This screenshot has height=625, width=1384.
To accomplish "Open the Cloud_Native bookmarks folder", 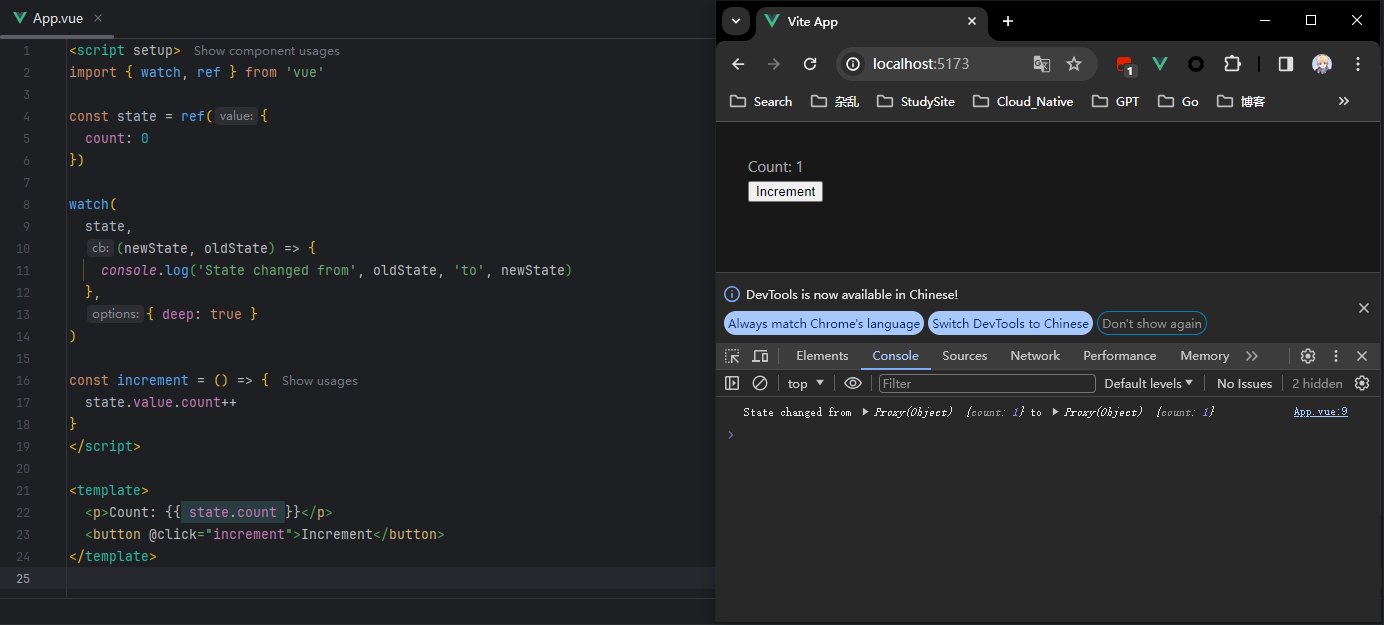I will pyautogui.click(x=1022, y=101).
